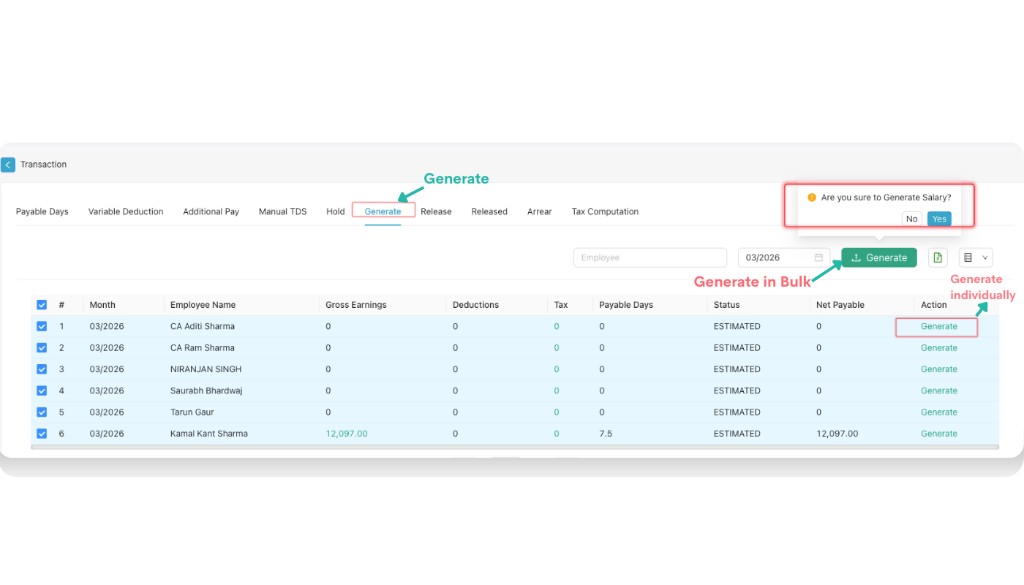
Task: Switch to the Tax Computation tab
Action: [x=605, y=211]
